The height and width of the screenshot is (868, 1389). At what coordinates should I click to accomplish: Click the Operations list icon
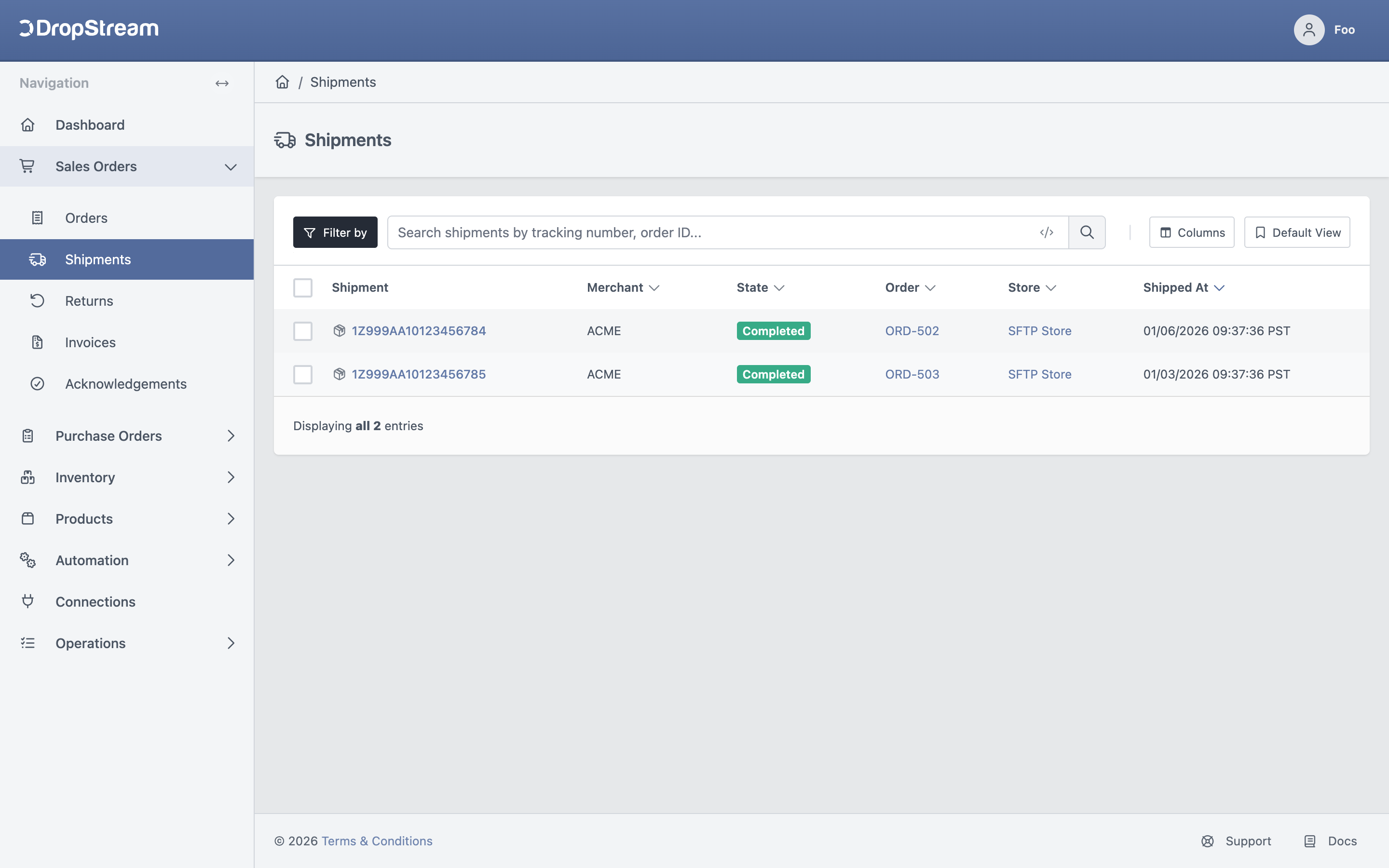[27, 643]
